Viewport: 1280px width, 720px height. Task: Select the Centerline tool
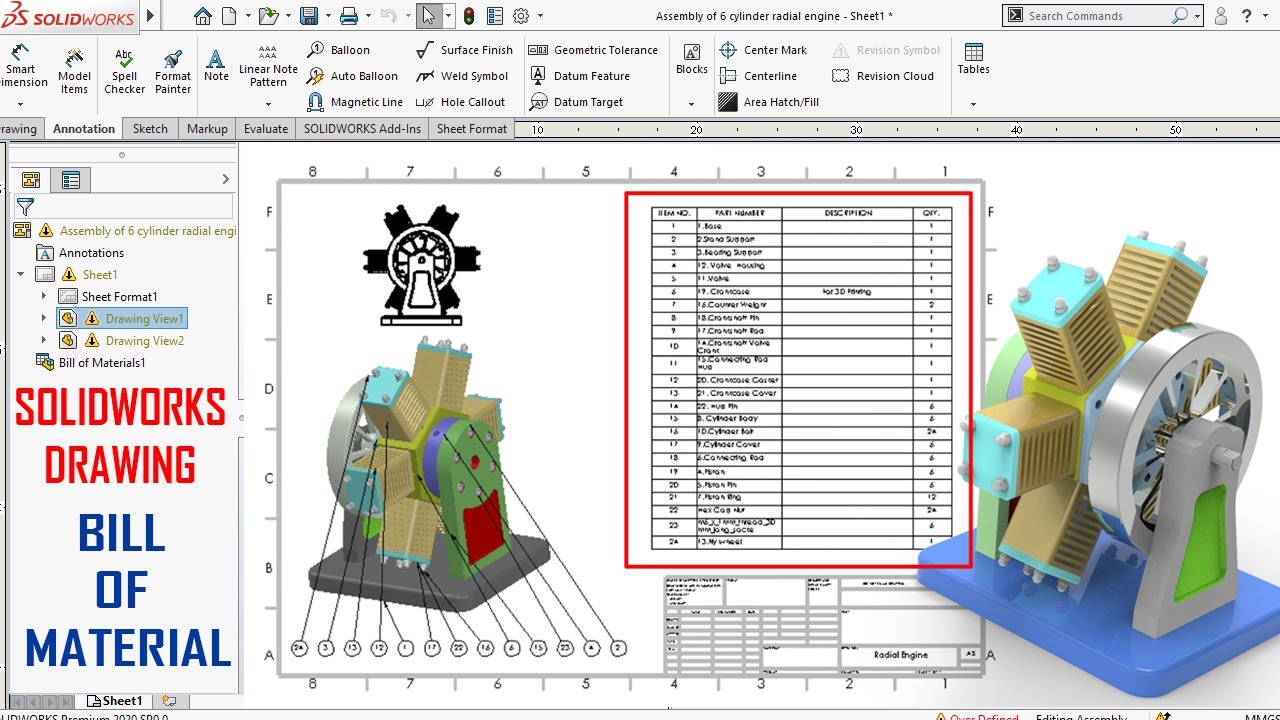coord(758,76)
